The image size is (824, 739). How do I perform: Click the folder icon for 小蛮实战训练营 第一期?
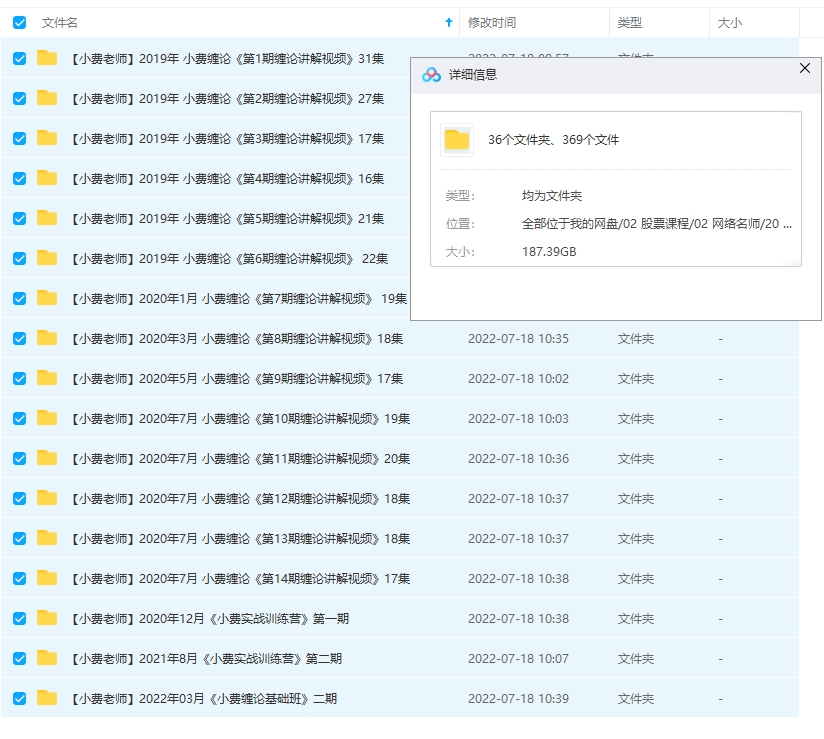tap(46, 618)
